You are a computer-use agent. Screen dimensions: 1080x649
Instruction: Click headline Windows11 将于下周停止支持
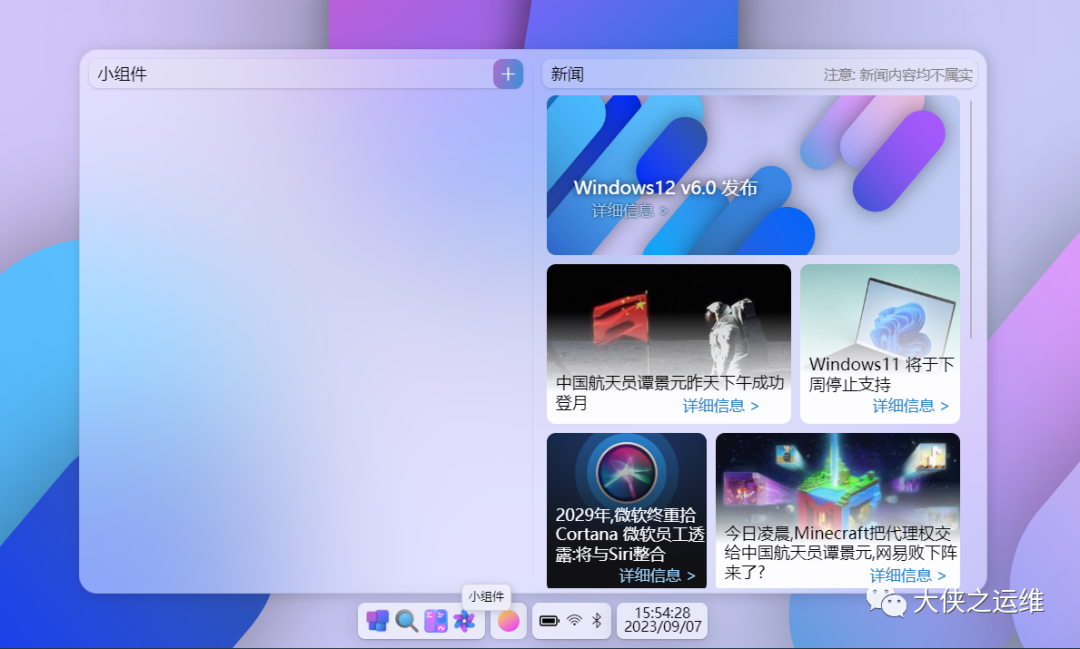tap(881, 374)
